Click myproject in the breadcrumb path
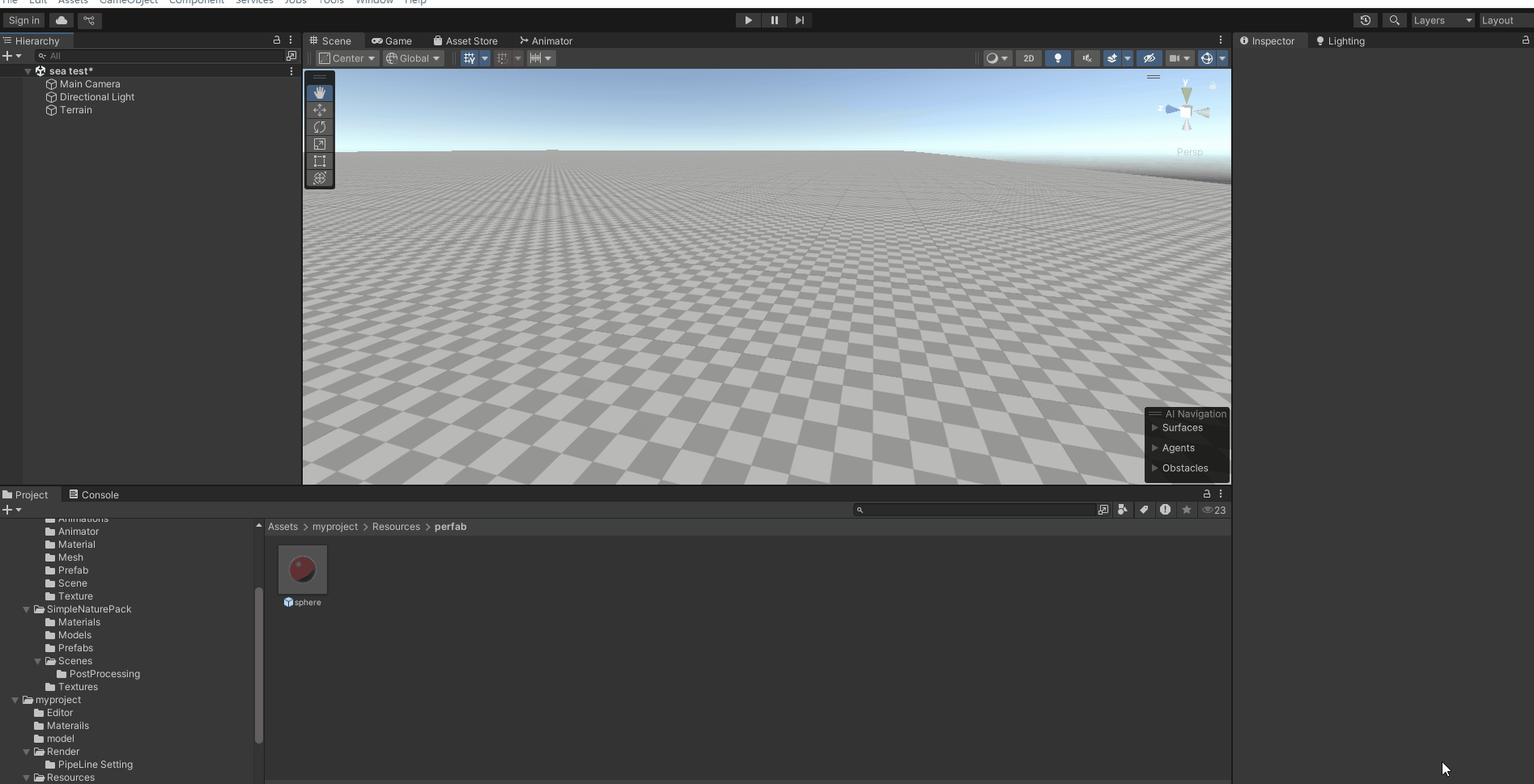 pos(335,527)
